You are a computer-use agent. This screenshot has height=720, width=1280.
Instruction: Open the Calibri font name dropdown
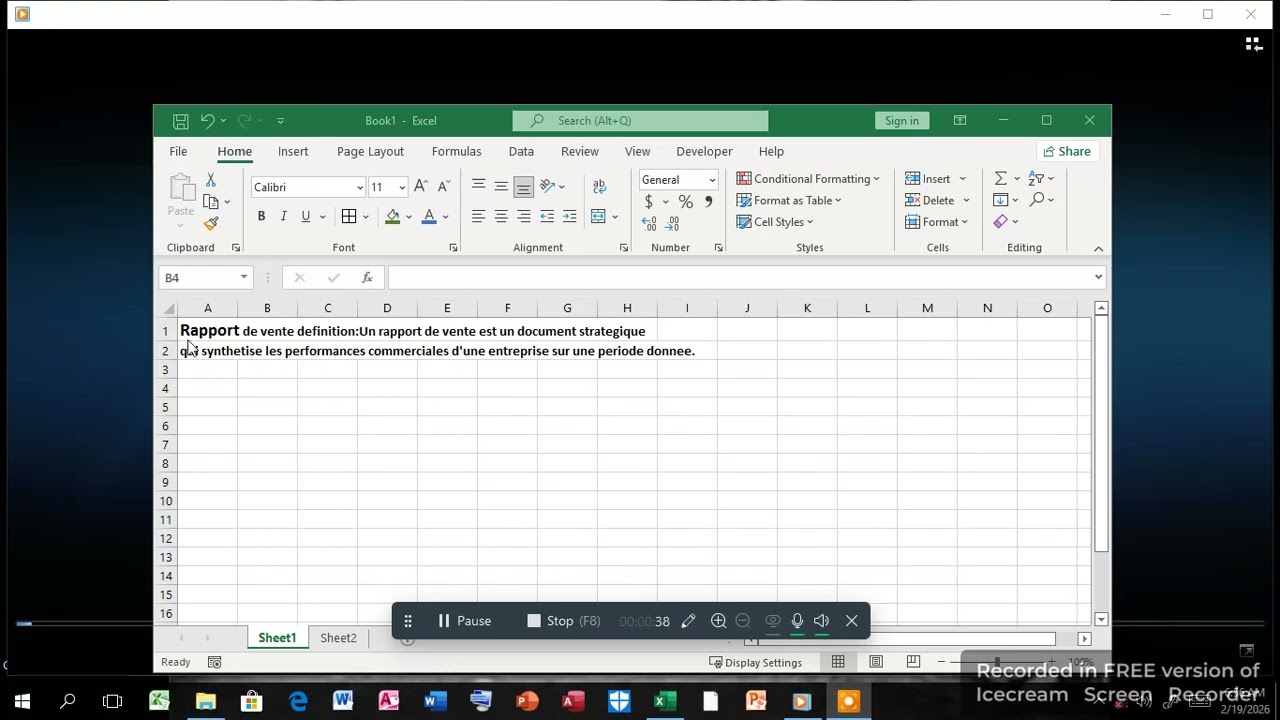coord(359,187)
